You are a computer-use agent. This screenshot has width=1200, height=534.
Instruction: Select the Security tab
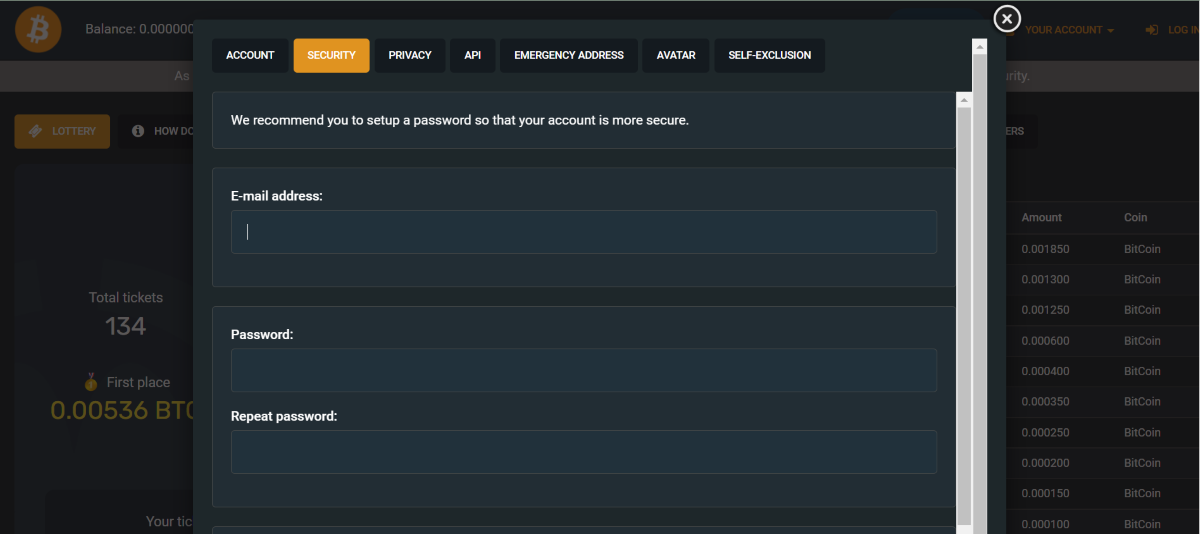pyautogui.click(x=331, y=56)
